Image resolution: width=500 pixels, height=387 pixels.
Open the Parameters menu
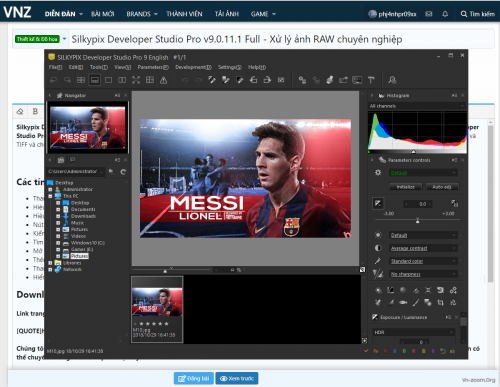pyautogui.click(x=153, y=67)
